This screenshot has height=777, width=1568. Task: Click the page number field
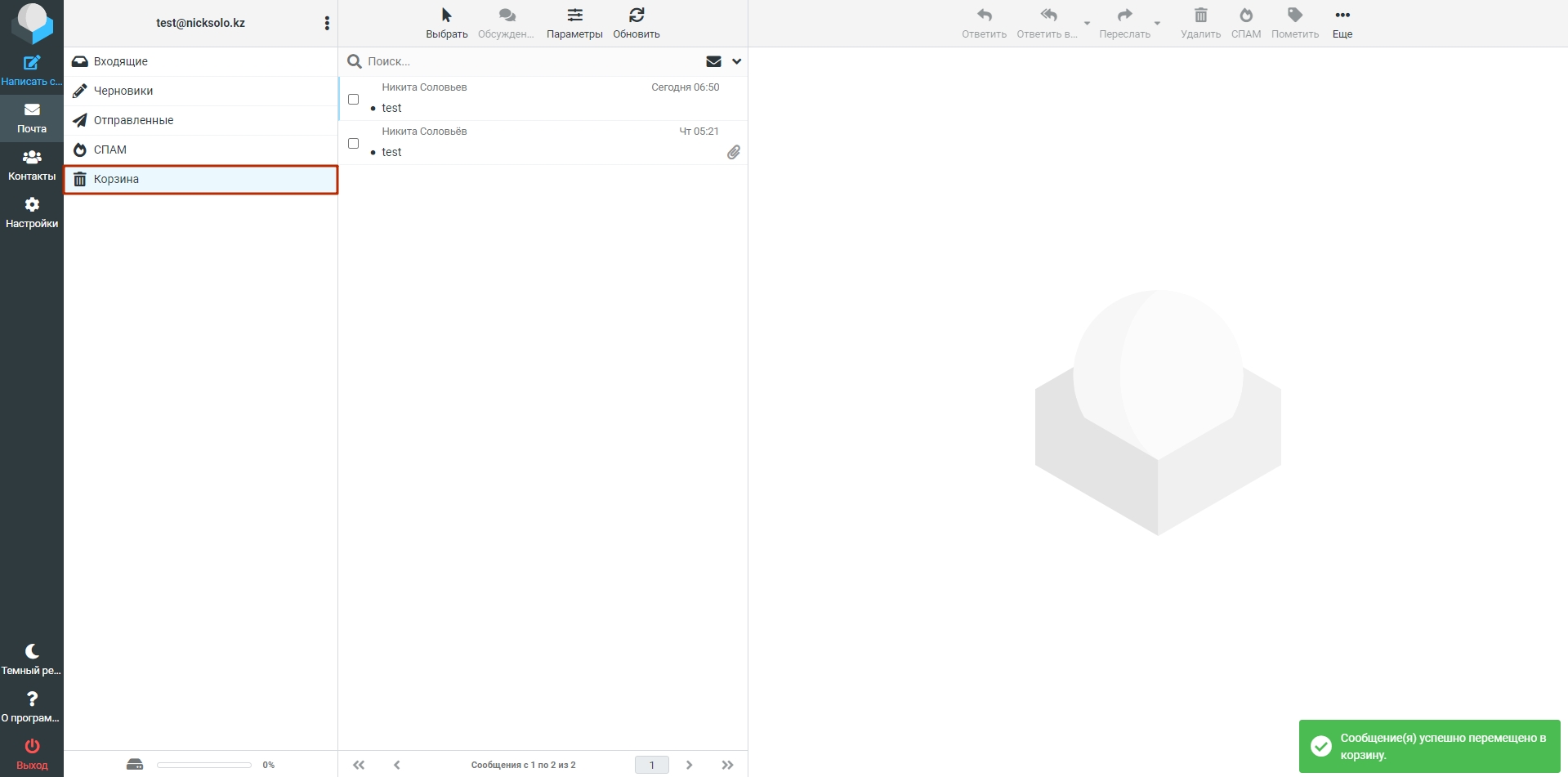click(x=652, y=765)
